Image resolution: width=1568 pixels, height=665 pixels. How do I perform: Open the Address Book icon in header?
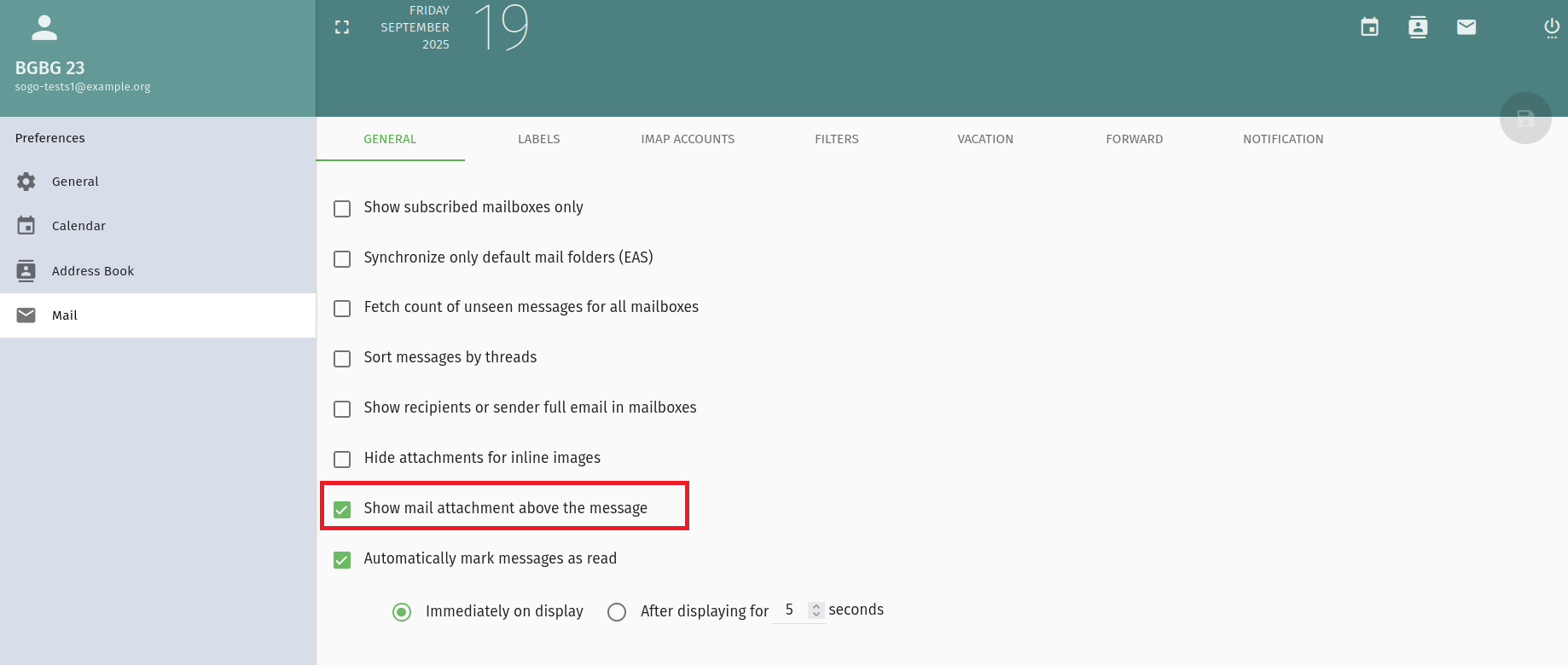click(1418, 27)
